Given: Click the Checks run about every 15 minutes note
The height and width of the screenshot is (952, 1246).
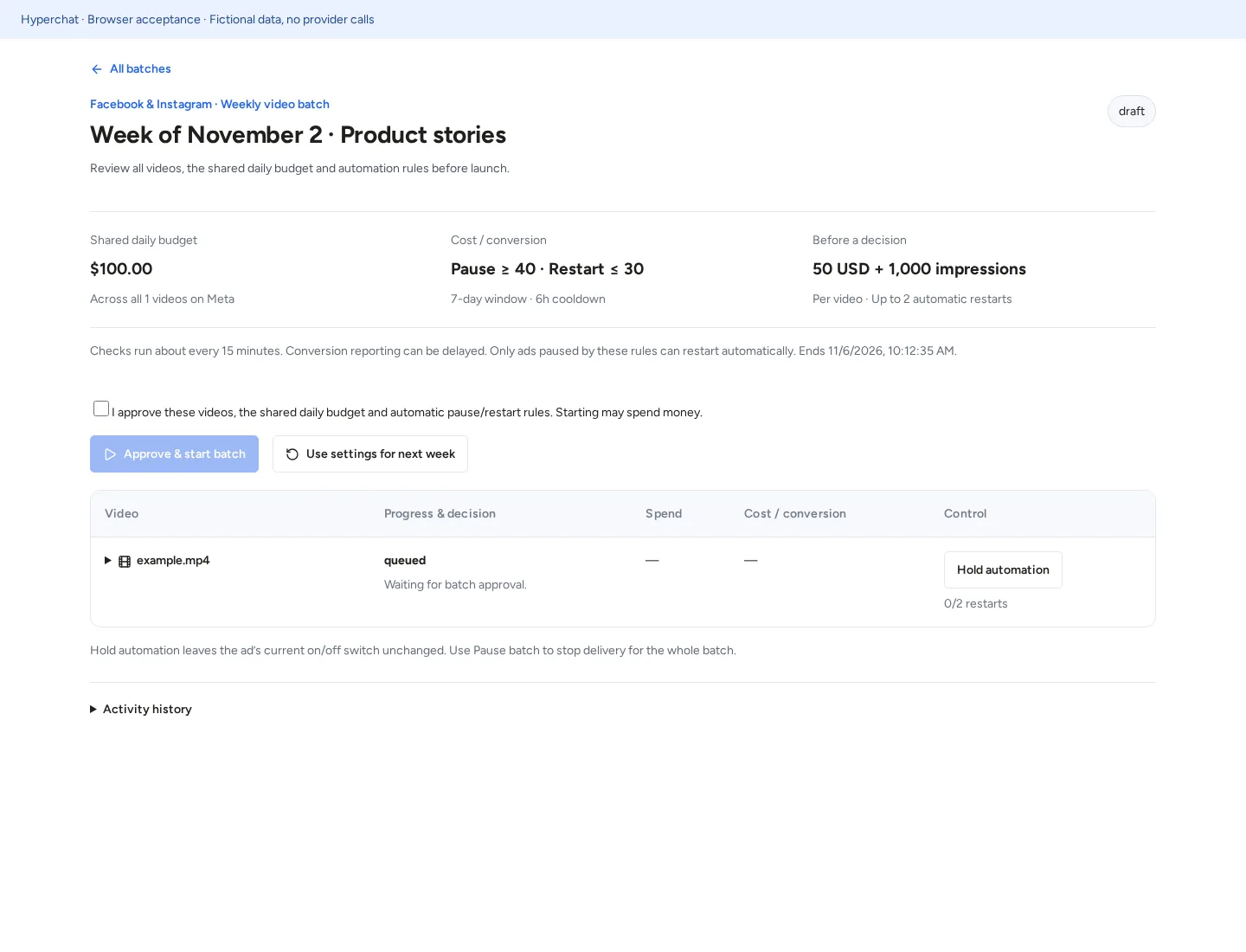Looking at the screenshot, I should 523,351.
